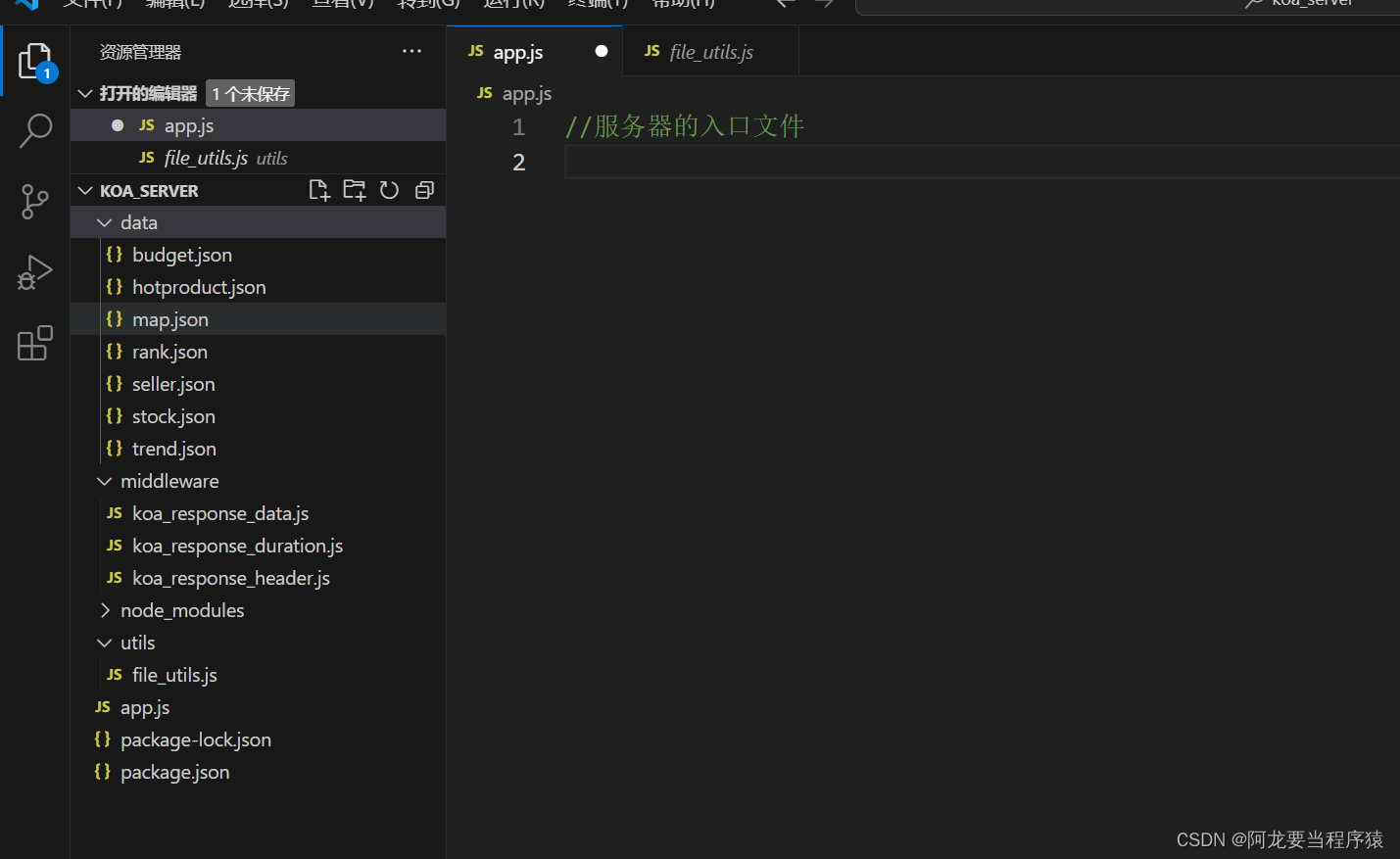Open explorer more actions ellipsis menu
Screen dimensions: 1400x859
pyautogui.click(x=412, y=51)
